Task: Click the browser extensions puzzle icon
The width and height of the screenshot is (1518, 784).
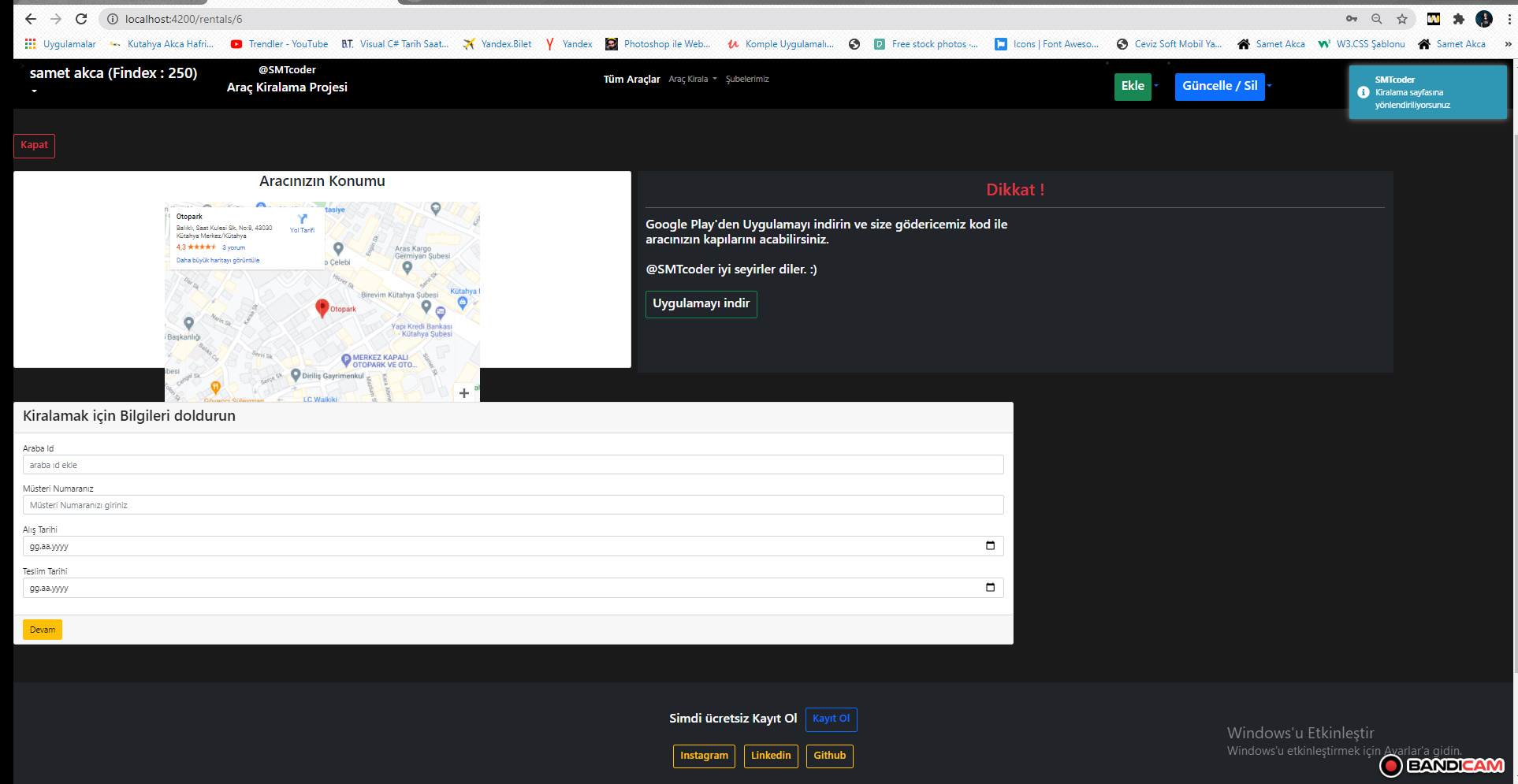Action: click(x=1459, y=19)
